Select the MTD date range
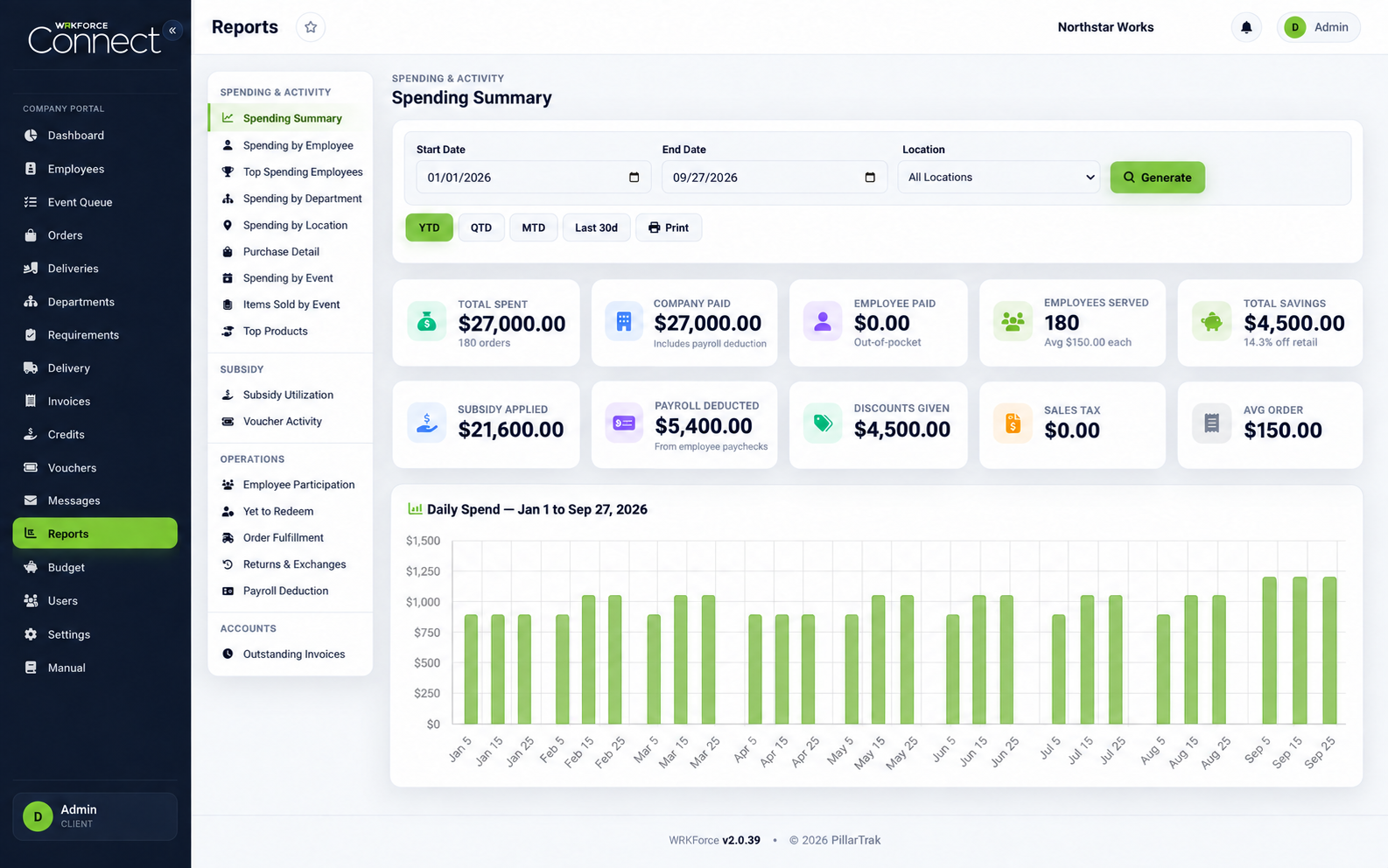The width and height of the screenshot is (1388, 868). pyautogui.click(x=534, y=227)
